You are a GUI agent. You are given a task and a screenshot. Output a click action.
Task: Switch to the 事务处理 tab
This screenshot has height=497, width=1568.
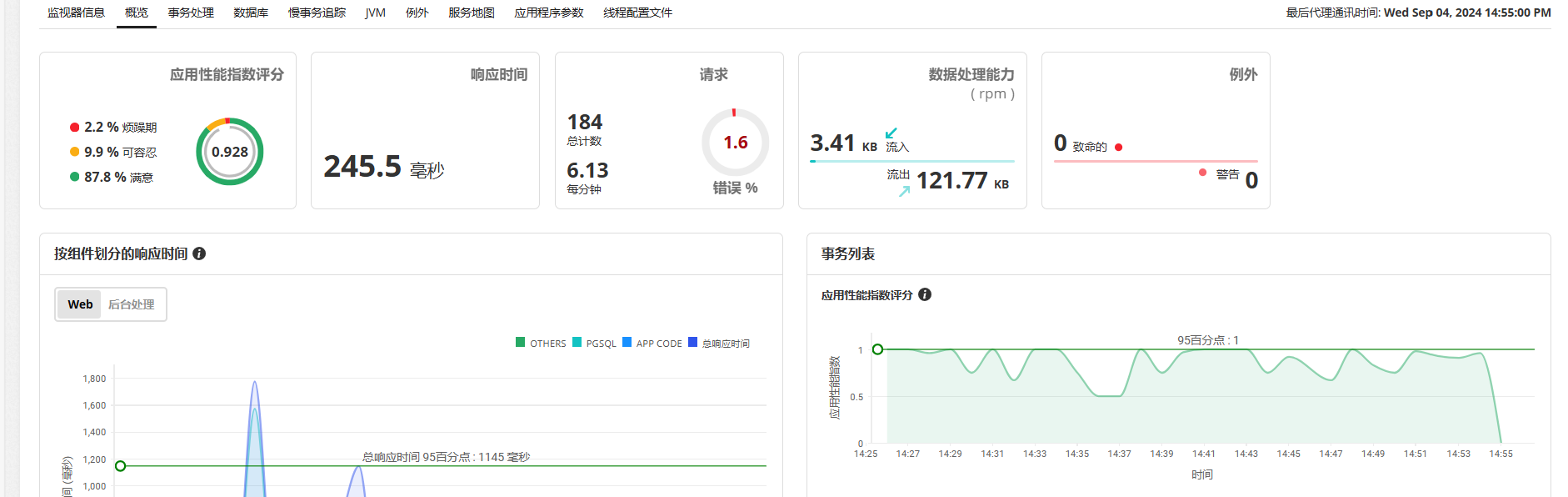[191, 13]
